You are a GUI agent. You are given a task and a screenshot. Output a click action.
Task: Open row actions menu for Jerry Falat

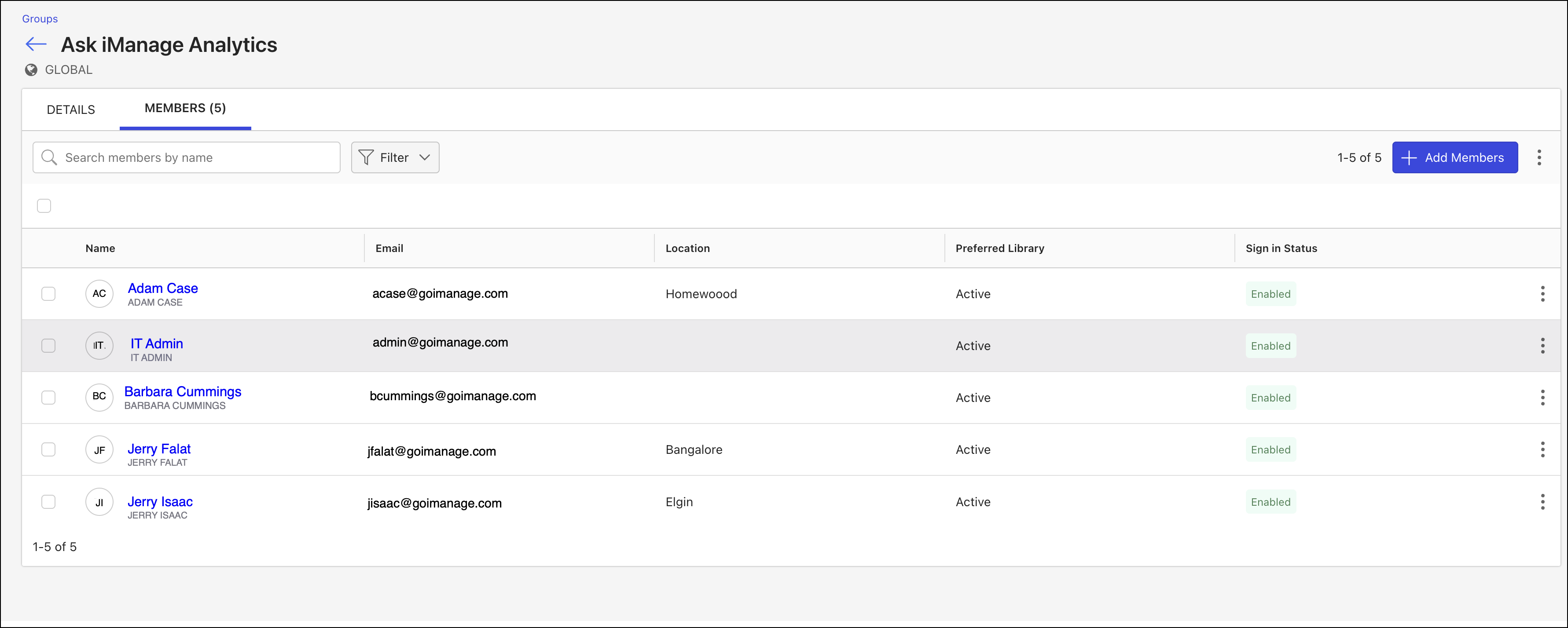coord(1542,450)
